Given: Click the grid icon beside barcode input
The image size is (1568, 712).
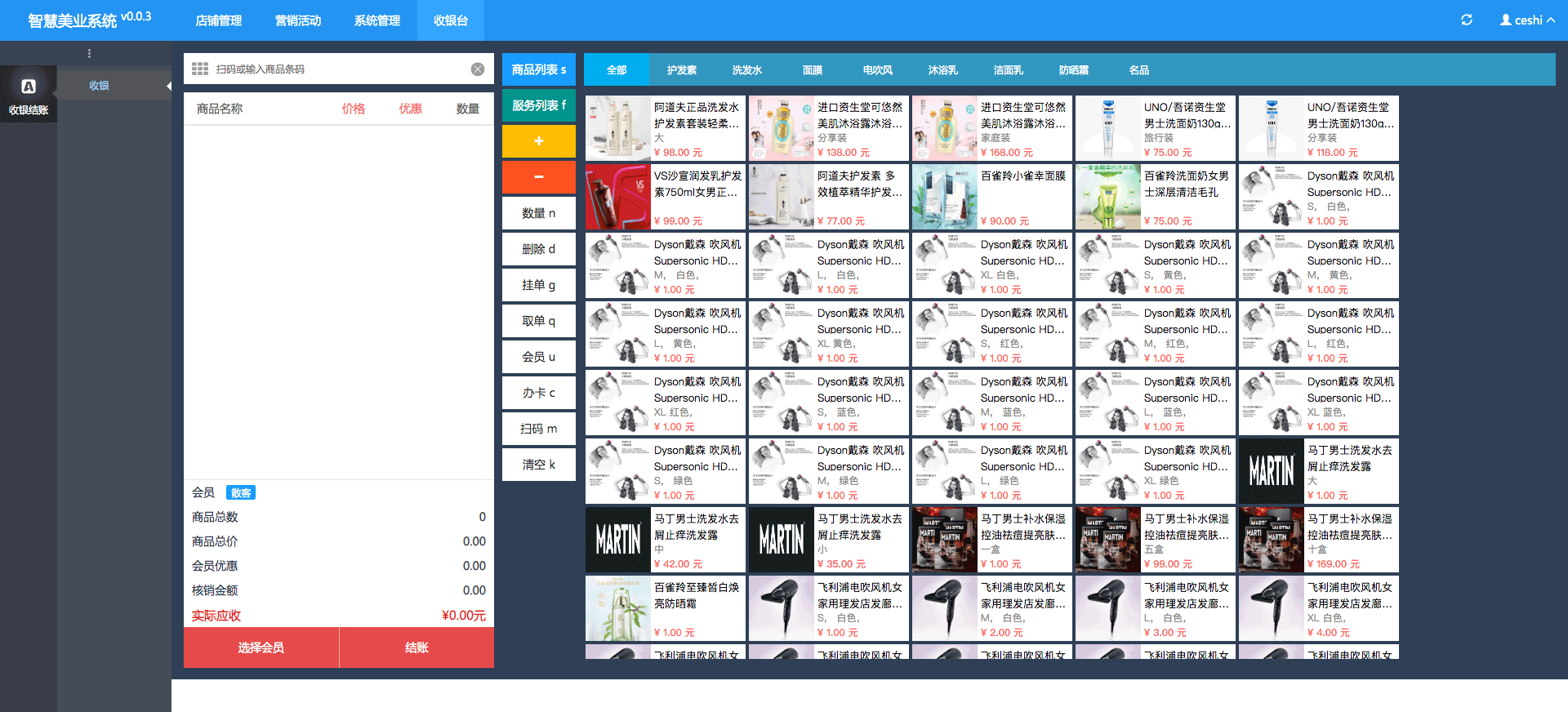Looking at the screenshot, I should [200, 69].
